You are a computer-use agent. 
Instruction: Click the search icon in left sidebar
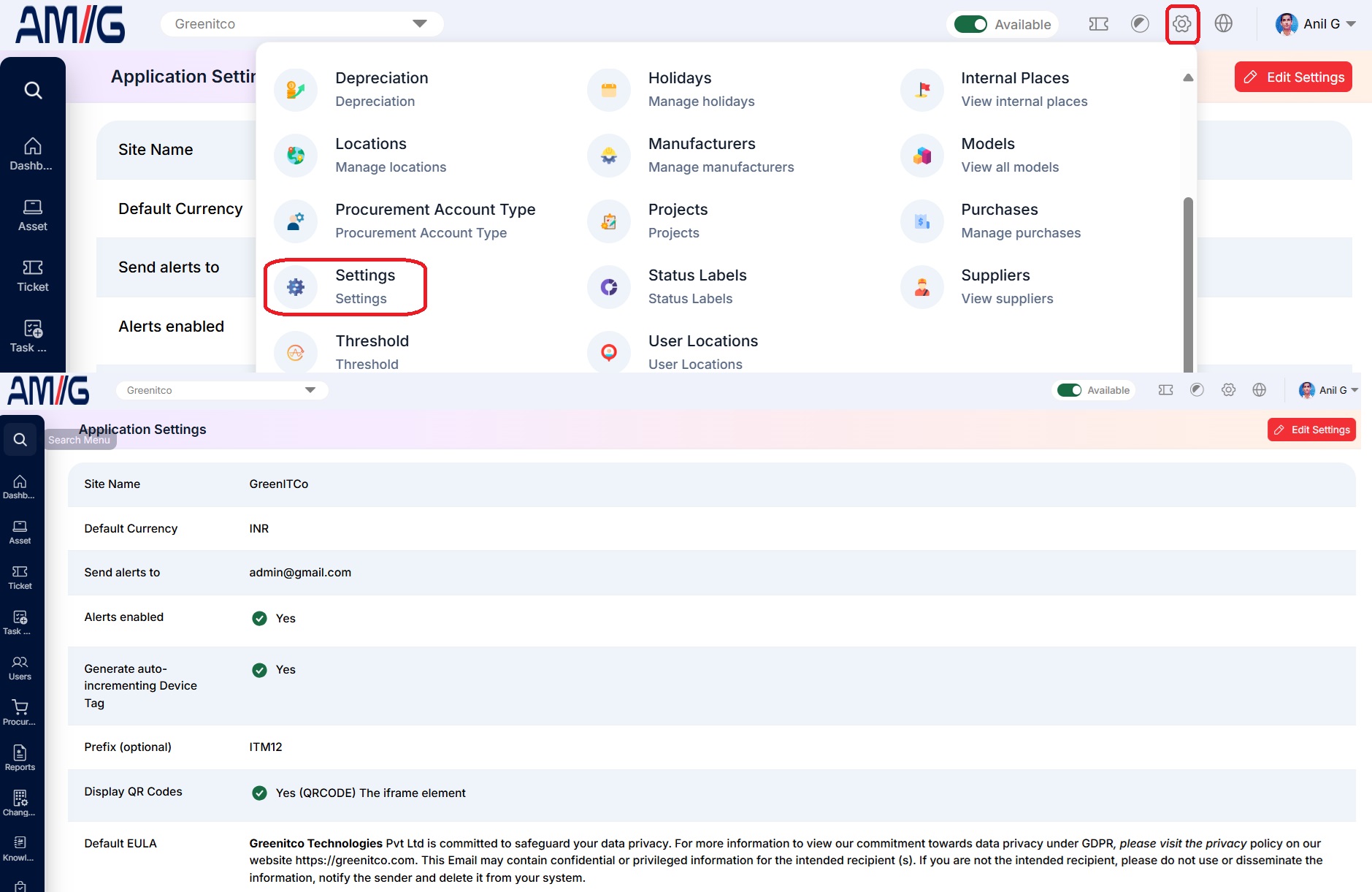pos(33,90)
